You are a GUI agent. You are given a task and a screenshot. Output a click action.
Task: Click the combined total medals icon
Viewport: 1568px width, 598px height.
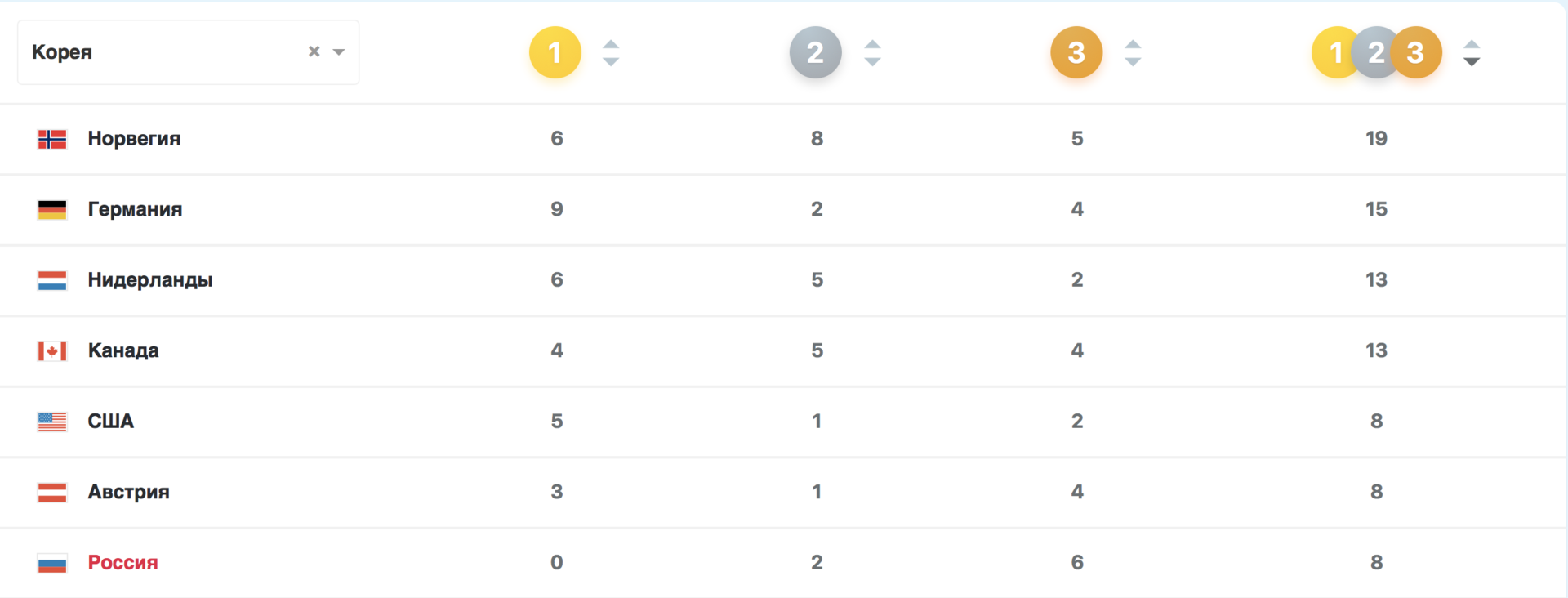click(1377, 52)
